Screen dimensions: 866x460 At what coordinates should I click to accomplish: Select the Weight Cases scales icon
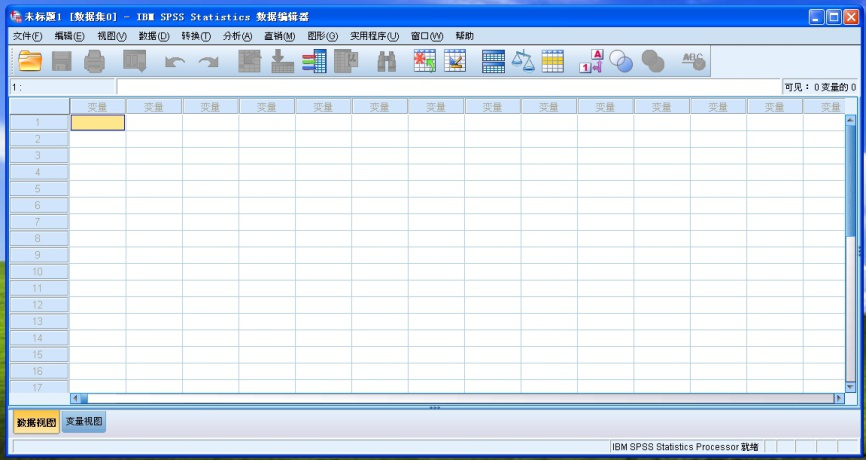pyautogui.click(x=523, y=62)
